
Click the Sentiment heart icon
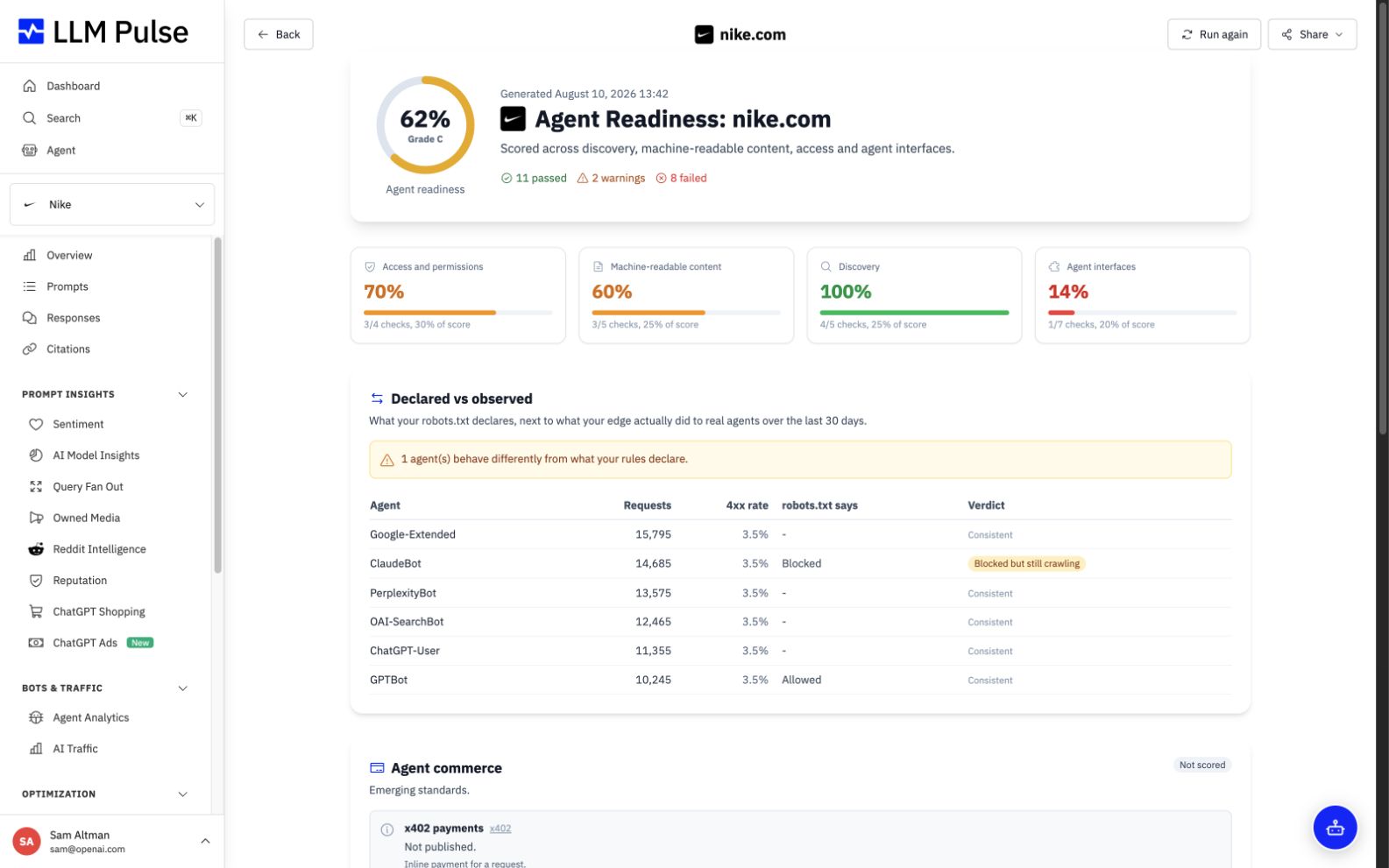pyautogui.click(x=36, y=425)
